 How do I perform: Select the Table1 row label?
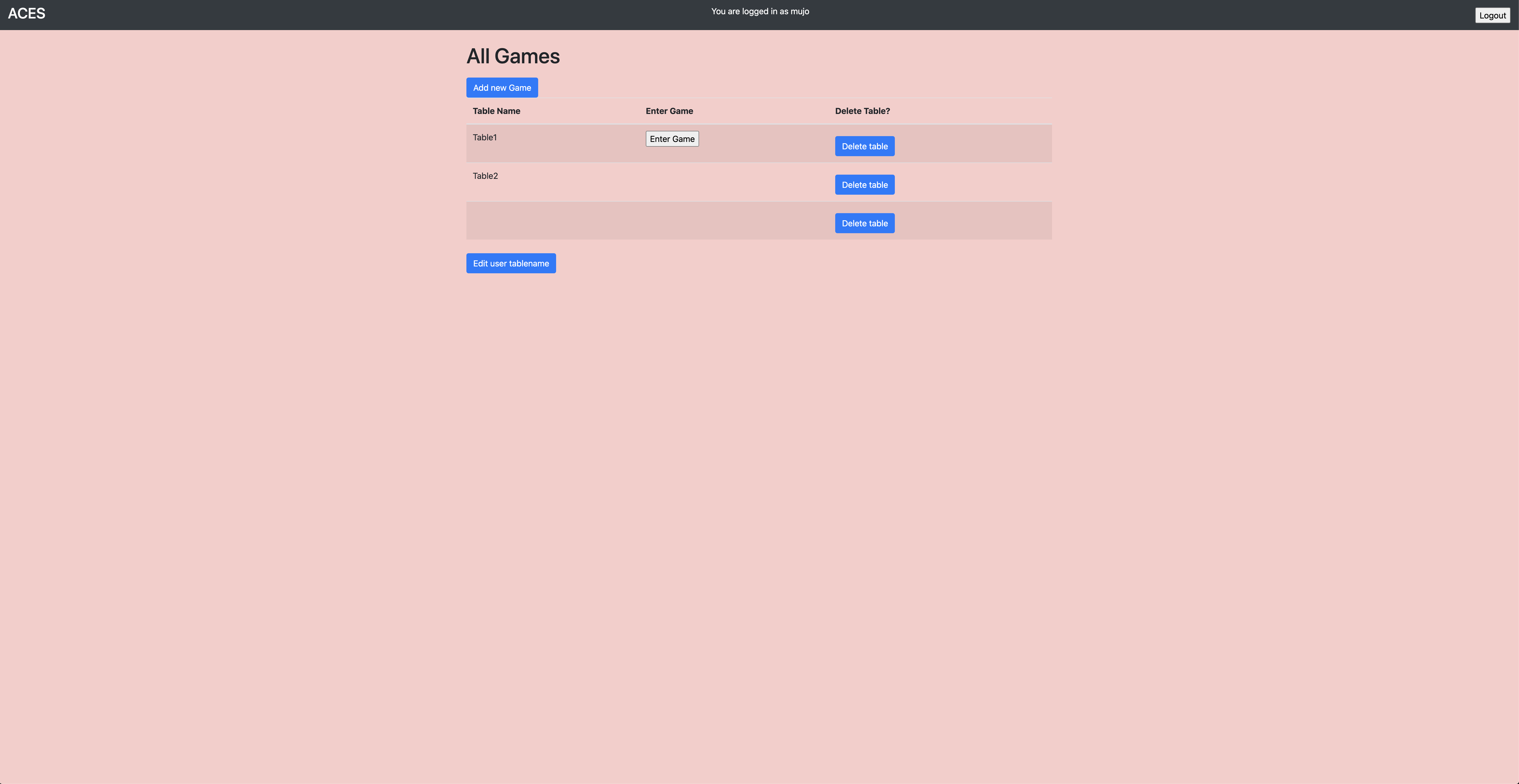tap(485, 137)
